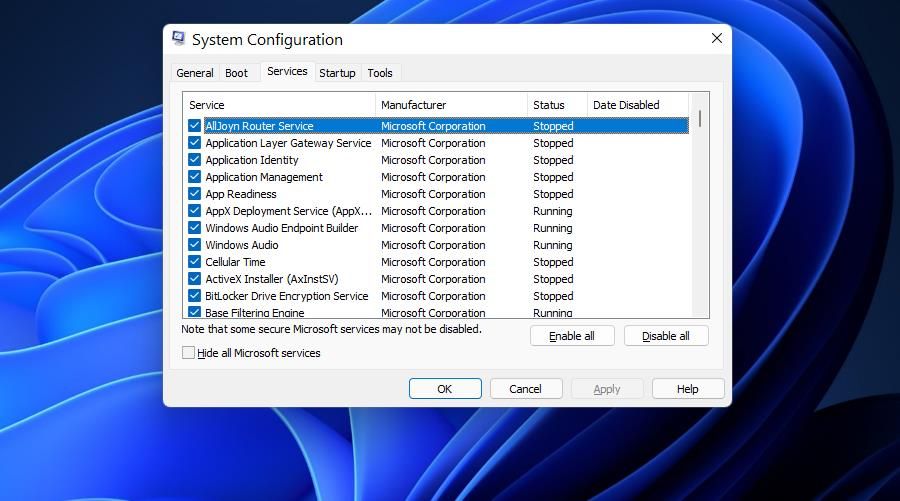Click the Apply button

[607, 389]
